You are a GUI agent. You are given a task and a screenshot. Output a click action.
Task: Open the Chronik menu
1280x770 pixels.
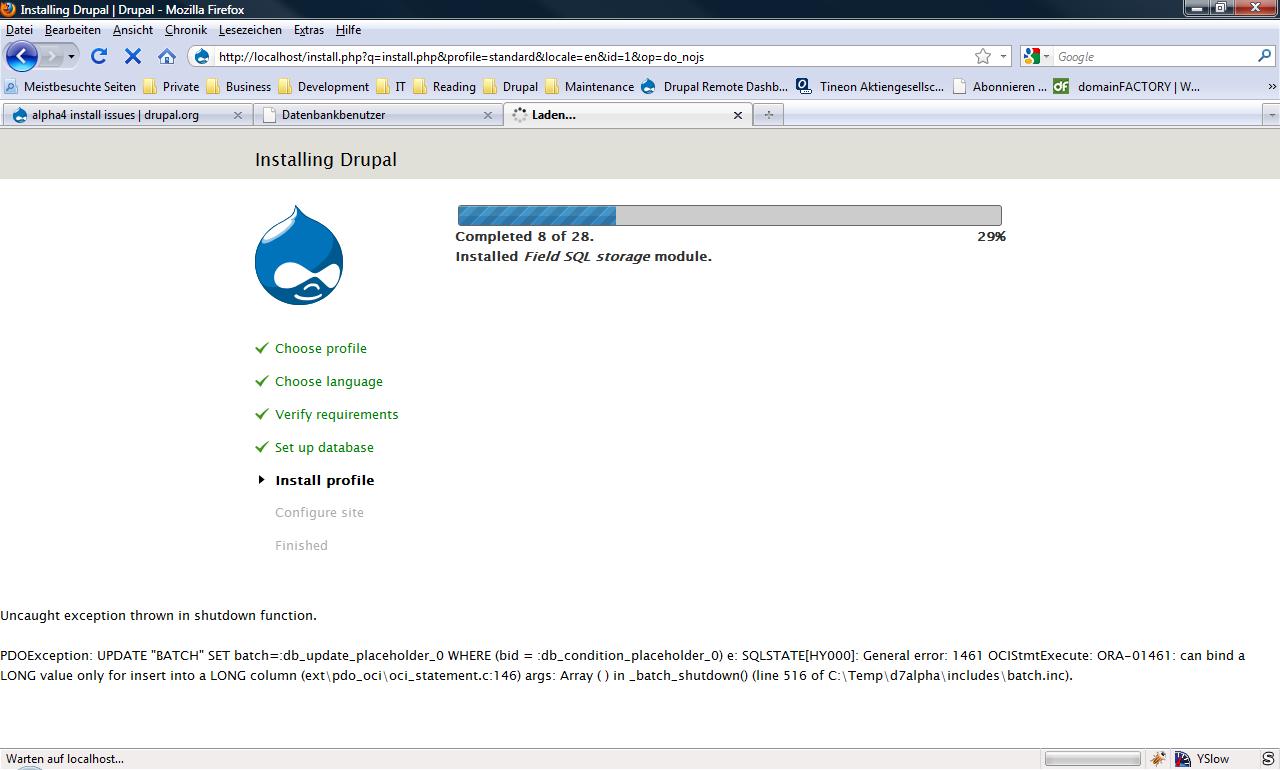click(186, 30)
